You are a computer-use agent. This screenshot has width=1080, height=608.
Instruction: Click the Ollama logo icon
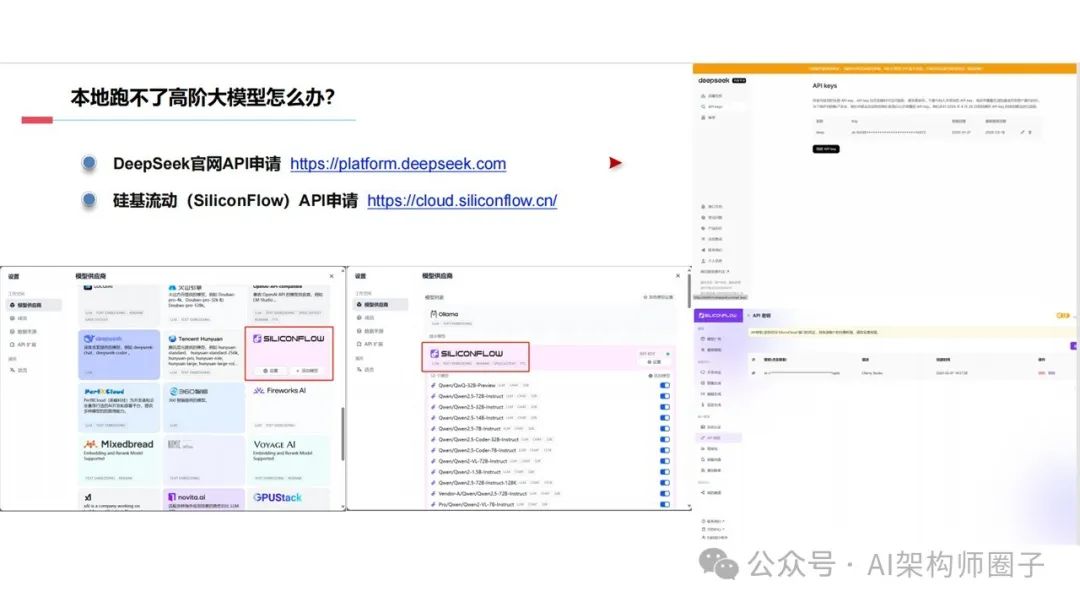tap(433, 314)
